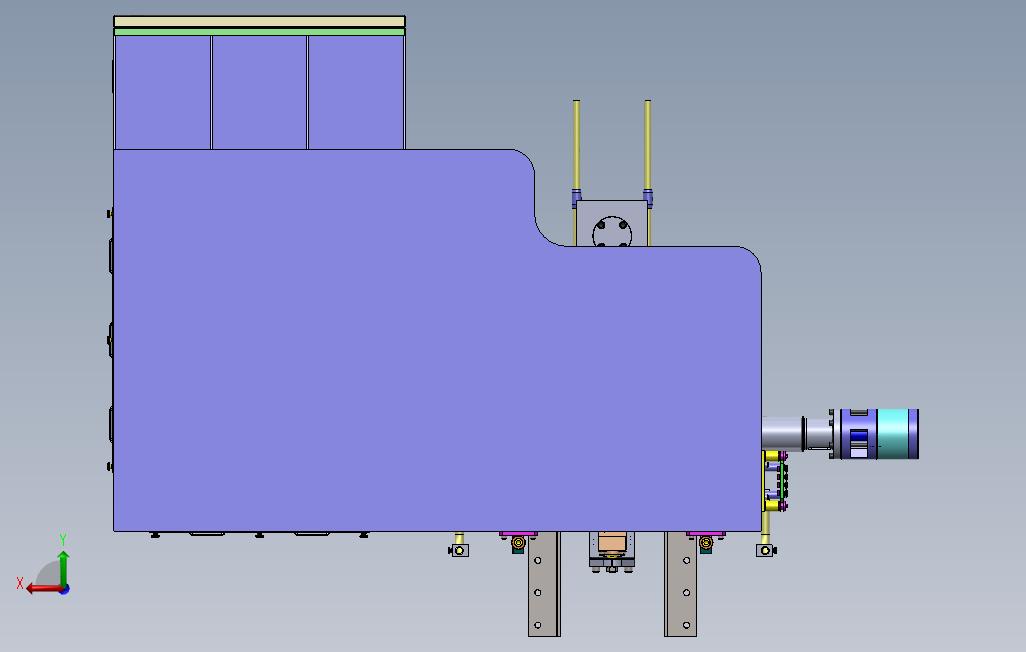Select the green strip under the cream plate

point(259,31)
